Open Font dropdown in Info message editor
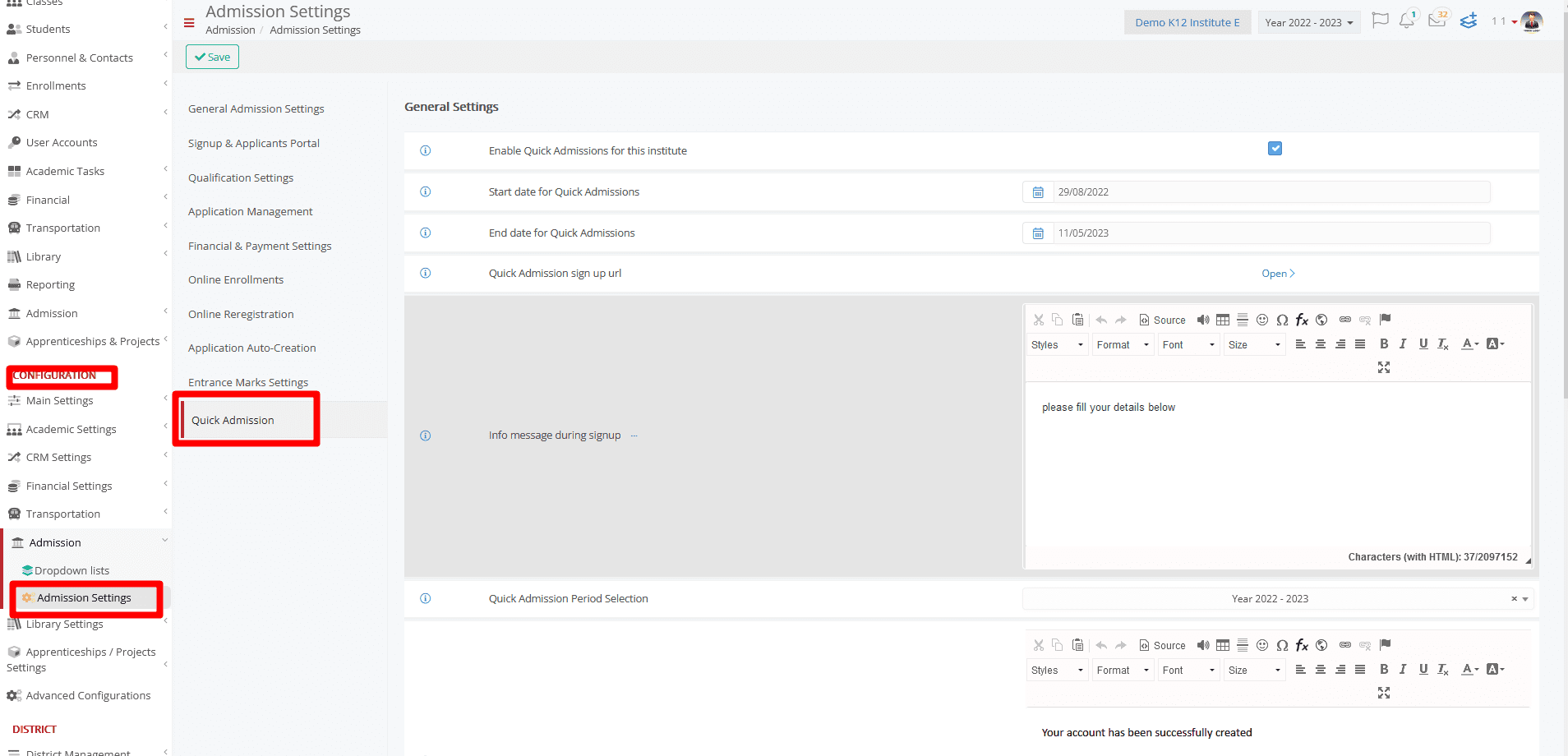 [x=1189, y=345]
